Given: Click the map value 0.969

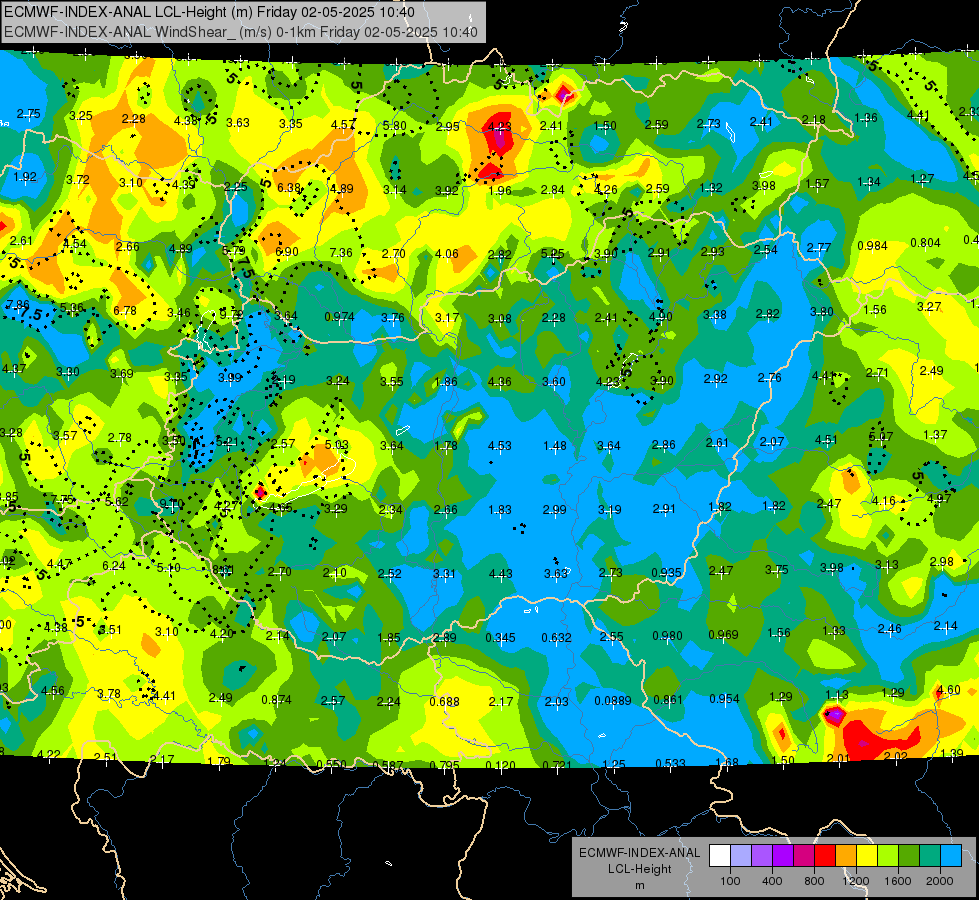Looking at the screenshot, I should (724, 635).
